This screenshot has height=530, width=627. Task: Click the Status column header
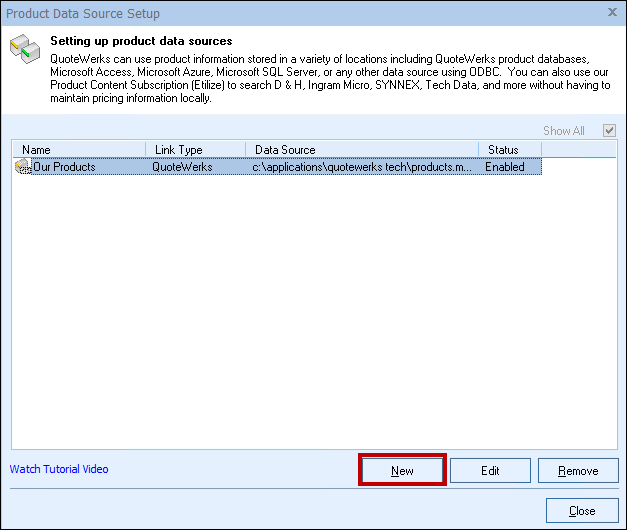pos(509,150)
